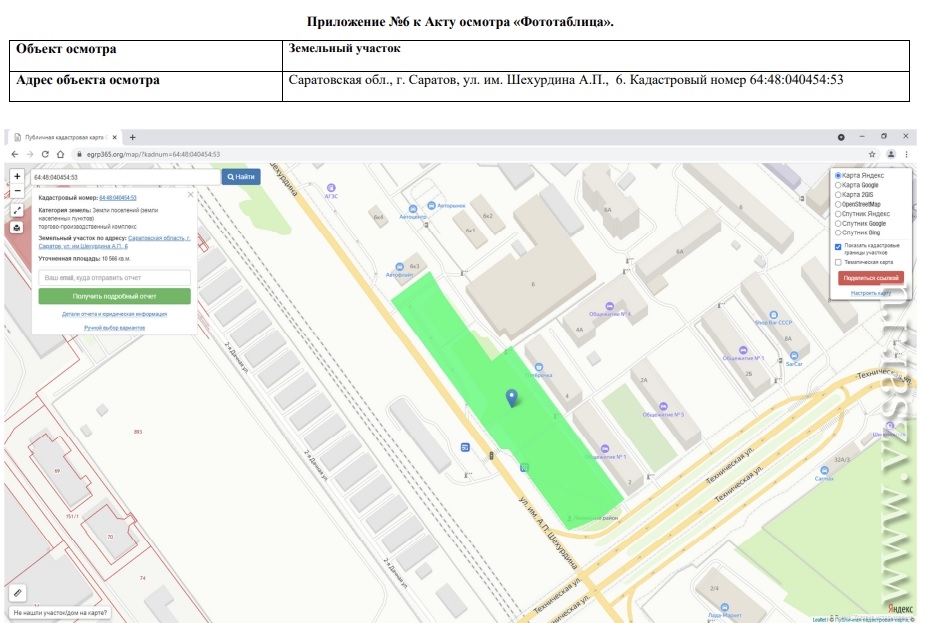
Task: Choose OpenStreetMap base layer
Action: [x=838, y=204]
